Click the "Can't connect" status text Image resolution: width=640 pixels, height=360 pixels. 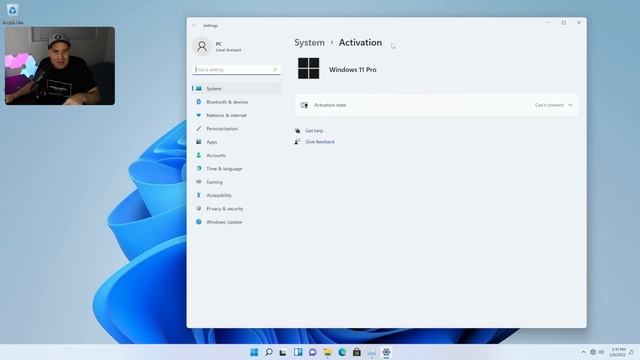(549, 105)
